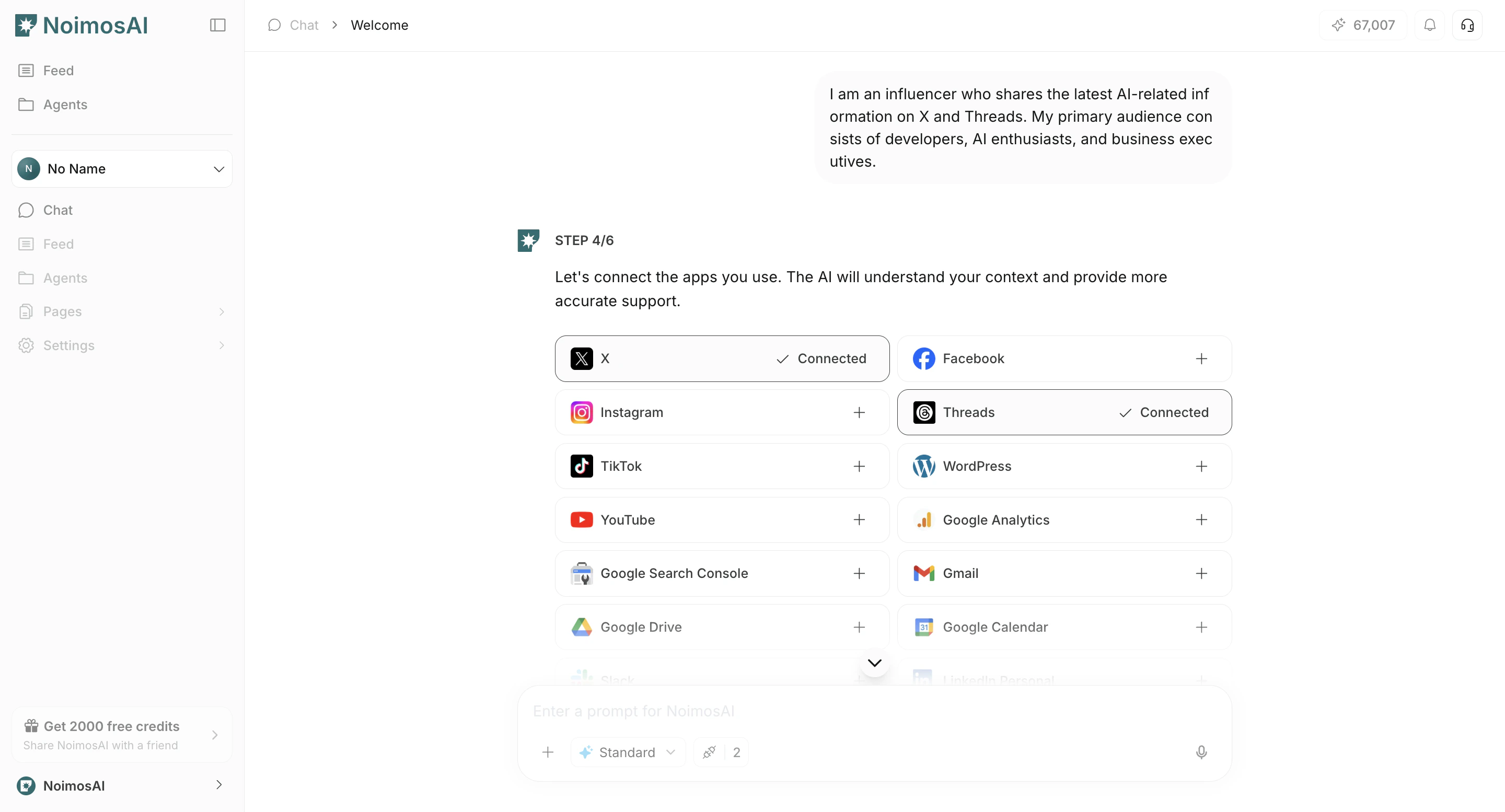1505x812 pixels.
Task: Open the notifications bell
Action: click(1430, 25)
